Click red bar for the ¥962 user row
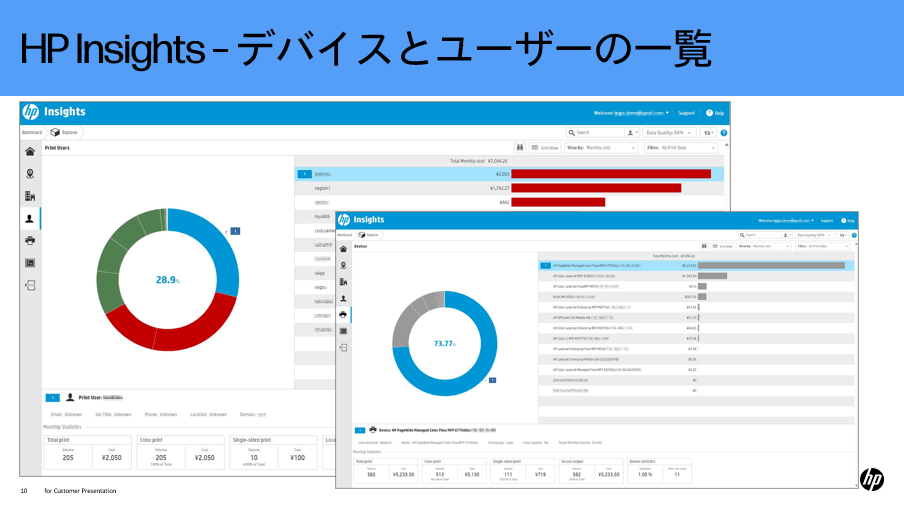The image size is (904, 507). click(558, 202)
